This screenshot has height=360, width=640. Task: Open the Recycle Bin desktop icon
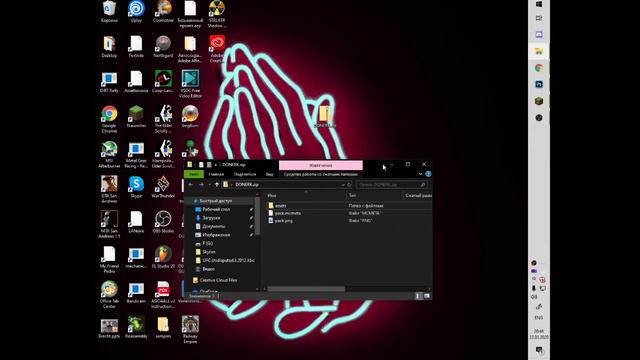109,11
